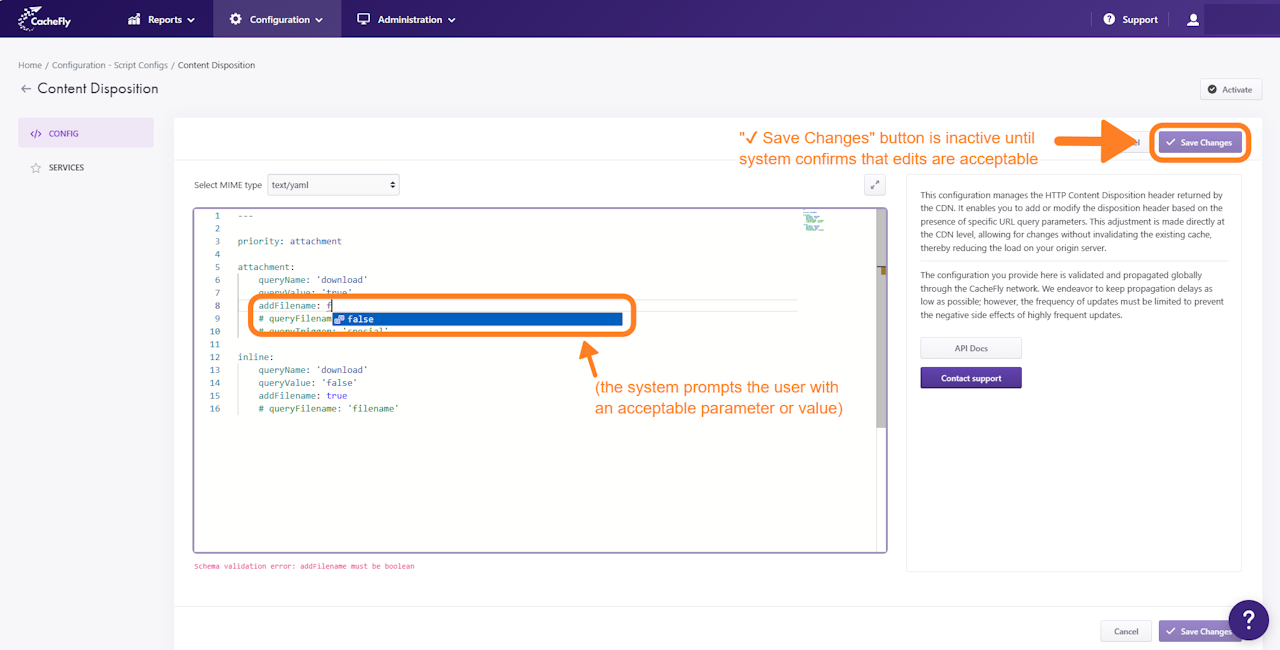Image resolution: width=1280 pixels, height=650 pixels.
Task: Click the fullscreen expand editor icon
Action: click(875, 185)
